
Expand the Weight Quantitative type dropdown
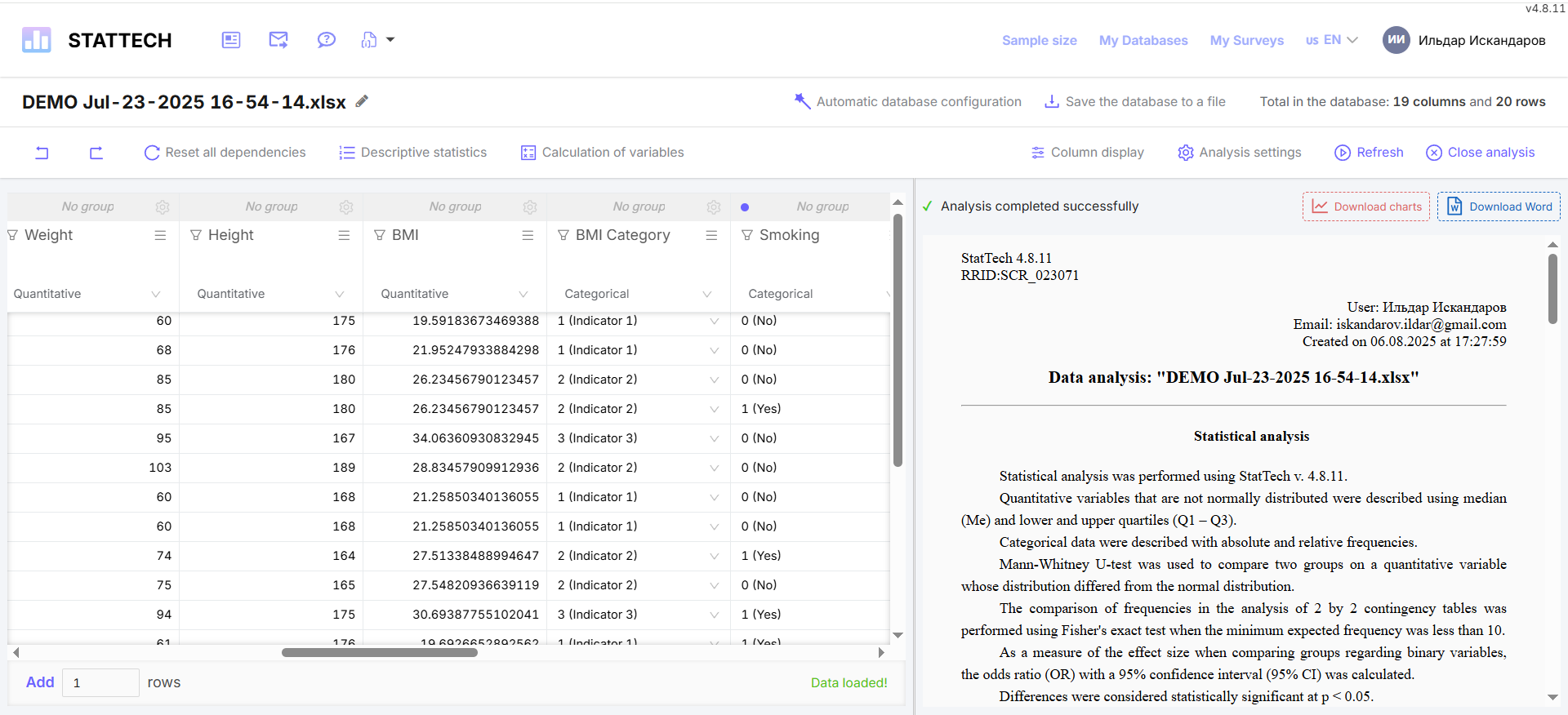point(156,294)
